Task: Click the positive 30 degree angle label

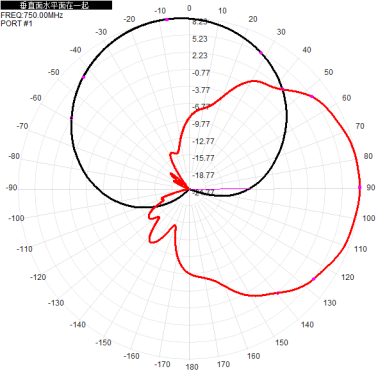Action: click(x=281, y=32)
